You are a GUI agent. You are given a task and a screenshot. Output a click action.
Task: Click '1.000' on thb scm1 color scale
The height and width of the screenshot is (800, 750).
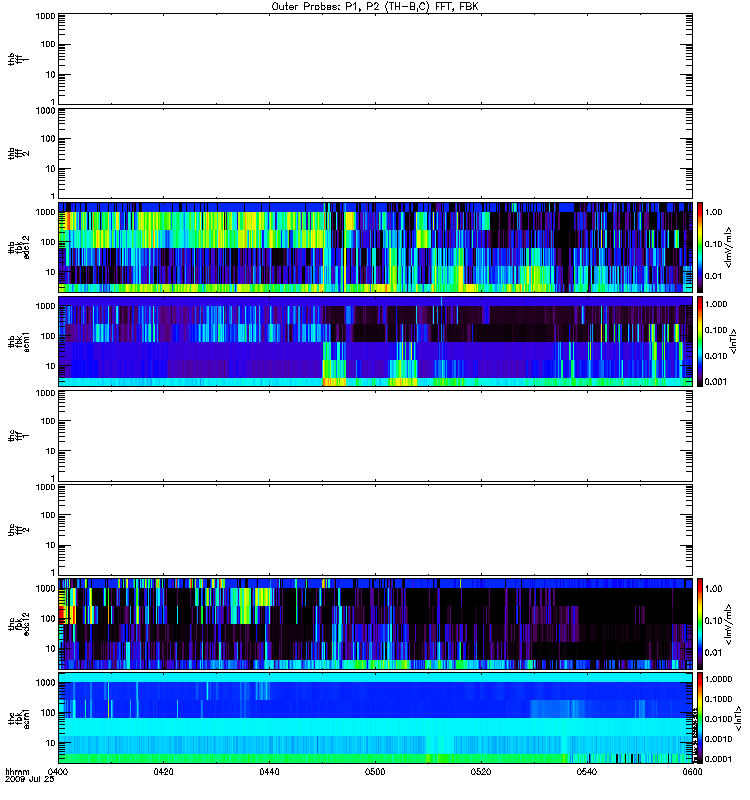(x=716, y=304)
